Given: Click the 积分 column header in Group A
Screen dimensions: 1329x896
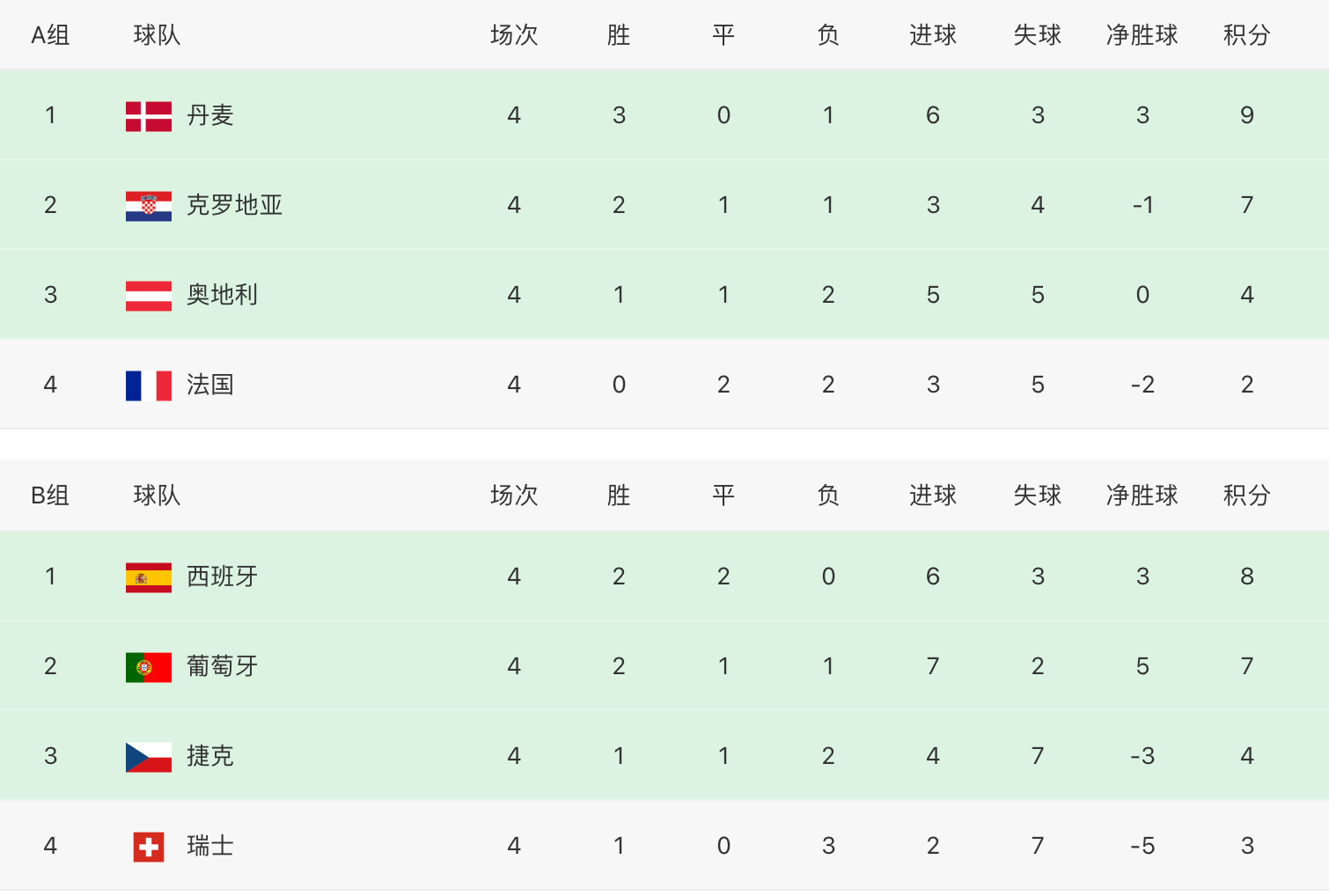Looking at the screenshot, I should (1247, 35).
